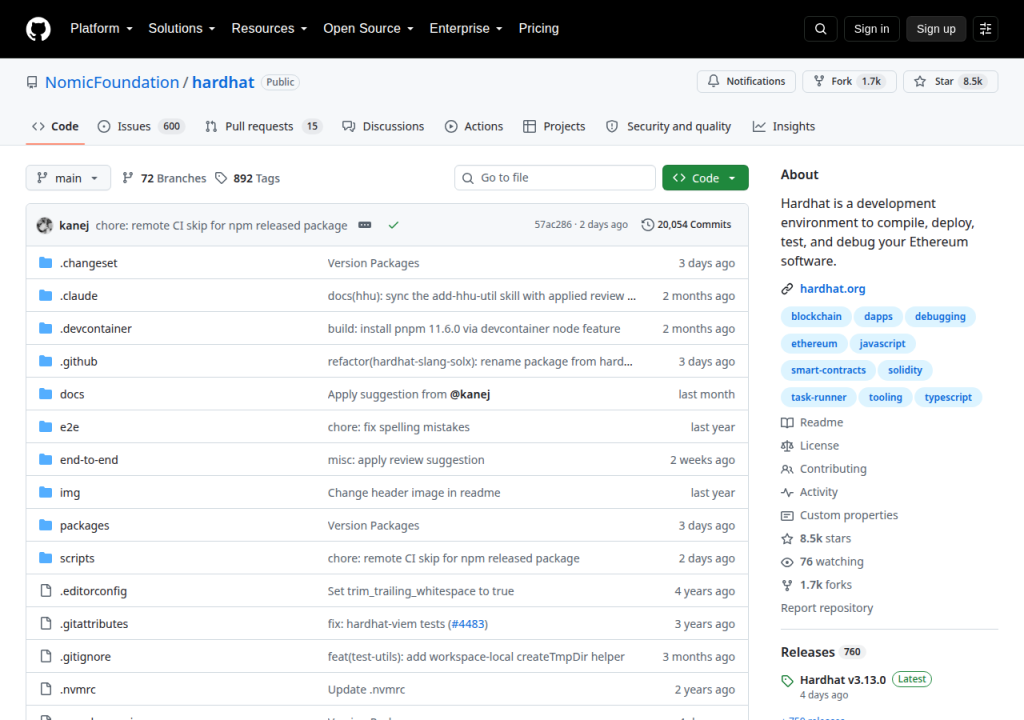Open the e2e folder
The width and height of the screenshot is (1024, 720).
[x=69, y=427]
